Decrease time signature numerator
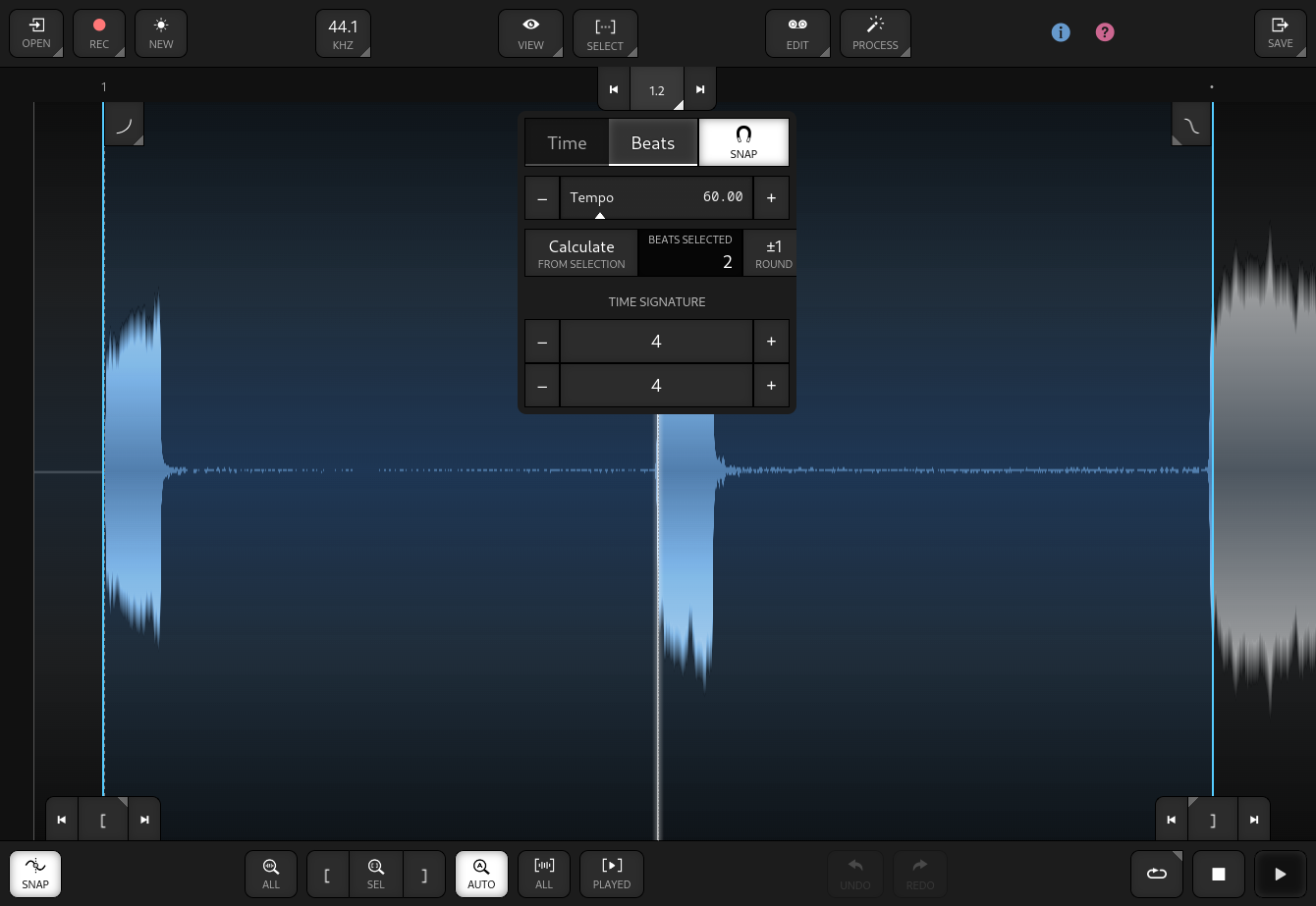1316x906 pixels. pos(542,341)
